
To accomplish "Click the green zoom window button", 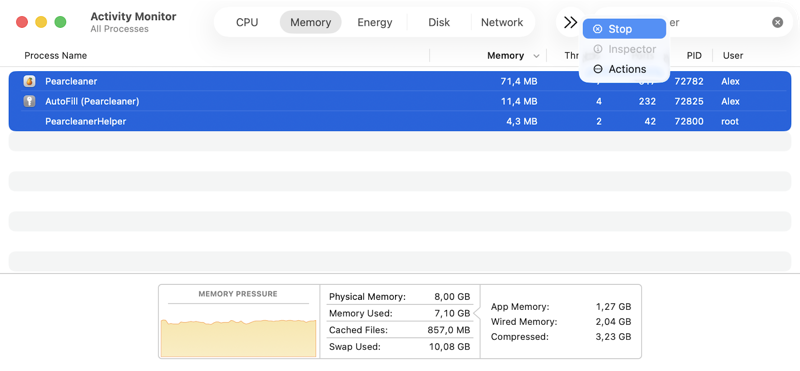I will coord(60,22).
